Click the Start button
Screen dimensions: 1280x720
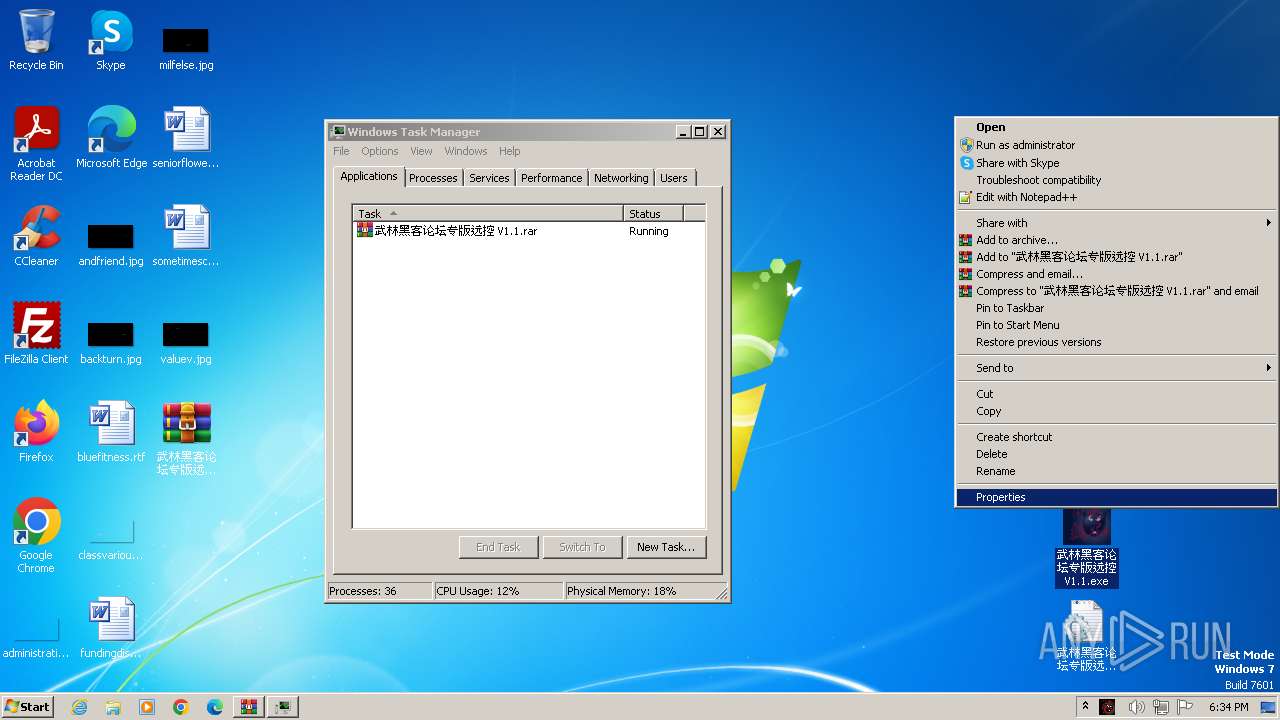click(x=28, y=707)
